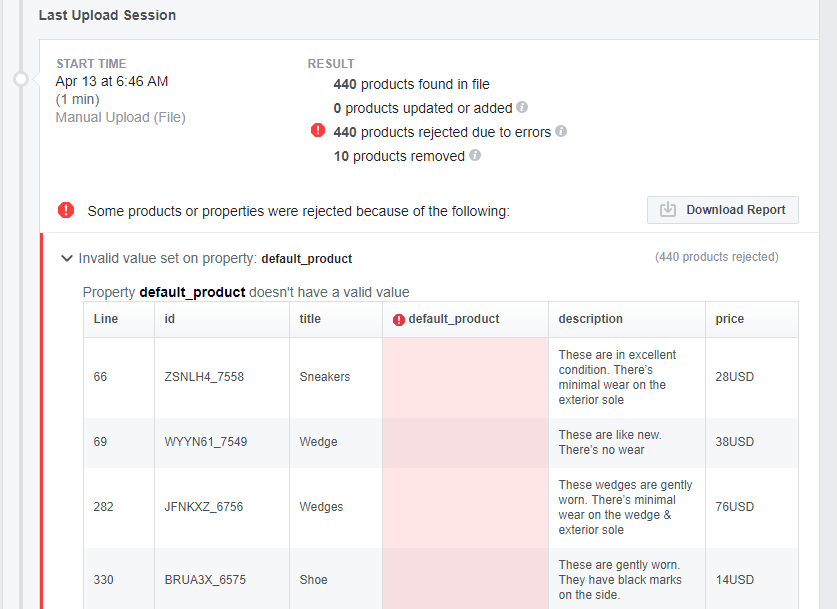This screenshot has height=609, width=837.
Task: Click the 14USD price cell
Action: tap(735, 580)
